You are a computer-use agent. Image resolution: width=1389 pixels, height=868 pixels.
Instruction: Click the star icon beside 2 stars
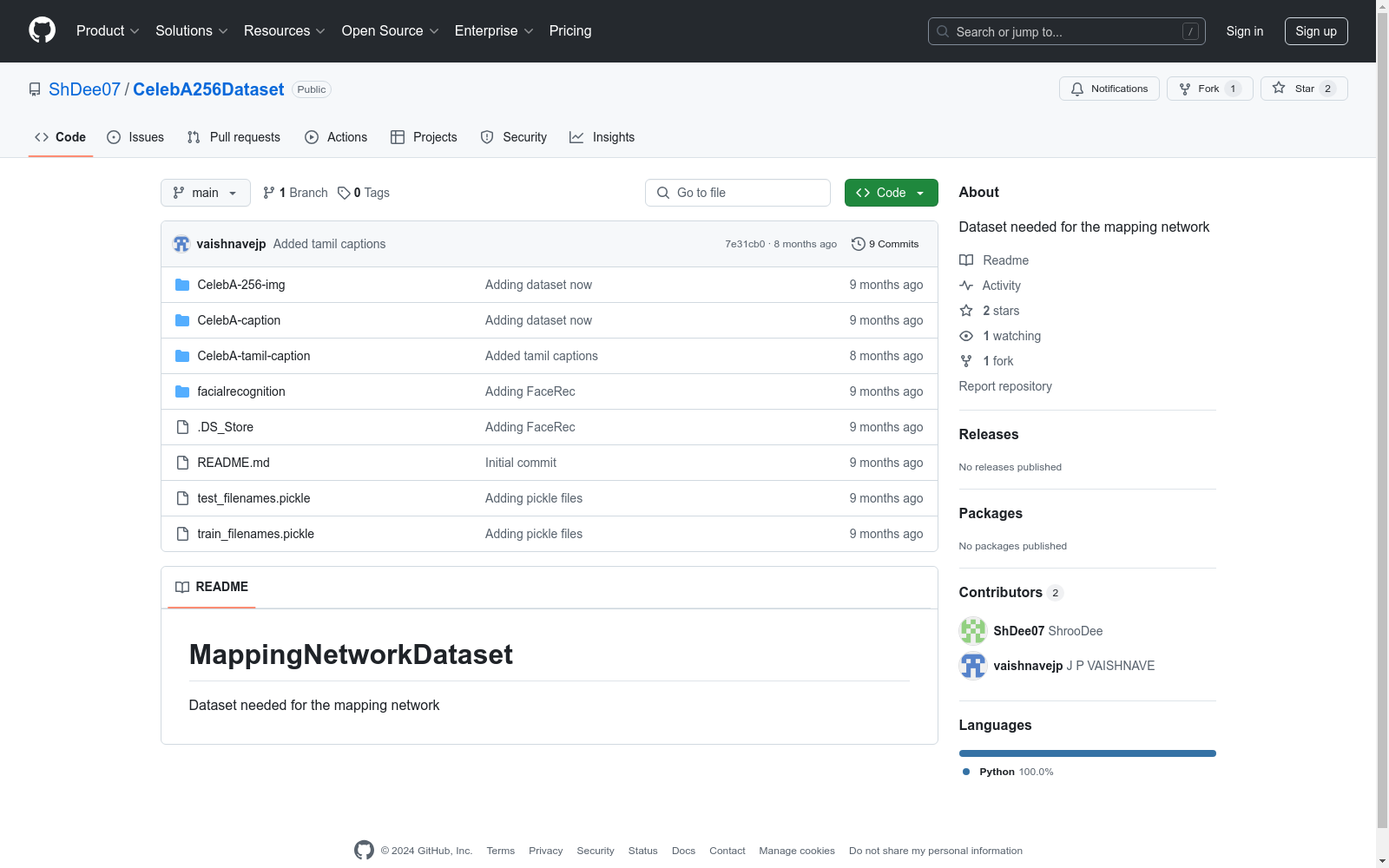(966, 311)
